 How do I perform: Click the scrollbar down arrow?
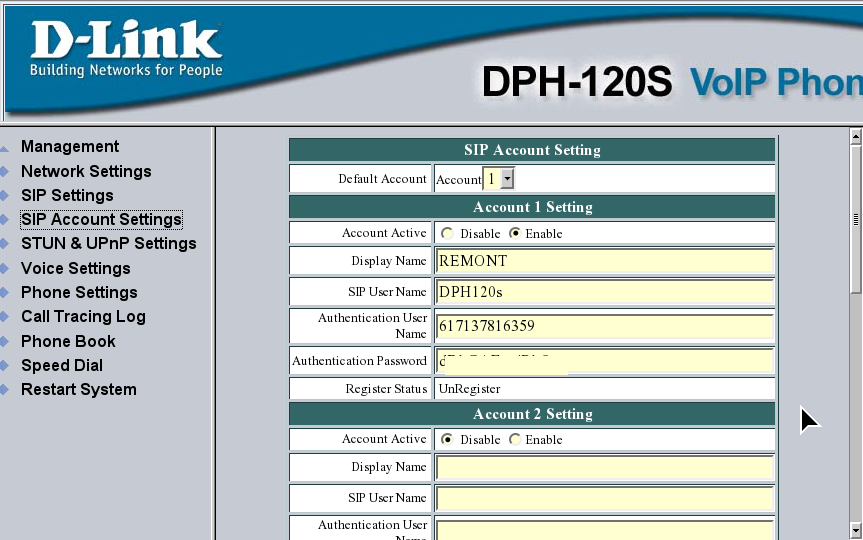tap(855, 531)
